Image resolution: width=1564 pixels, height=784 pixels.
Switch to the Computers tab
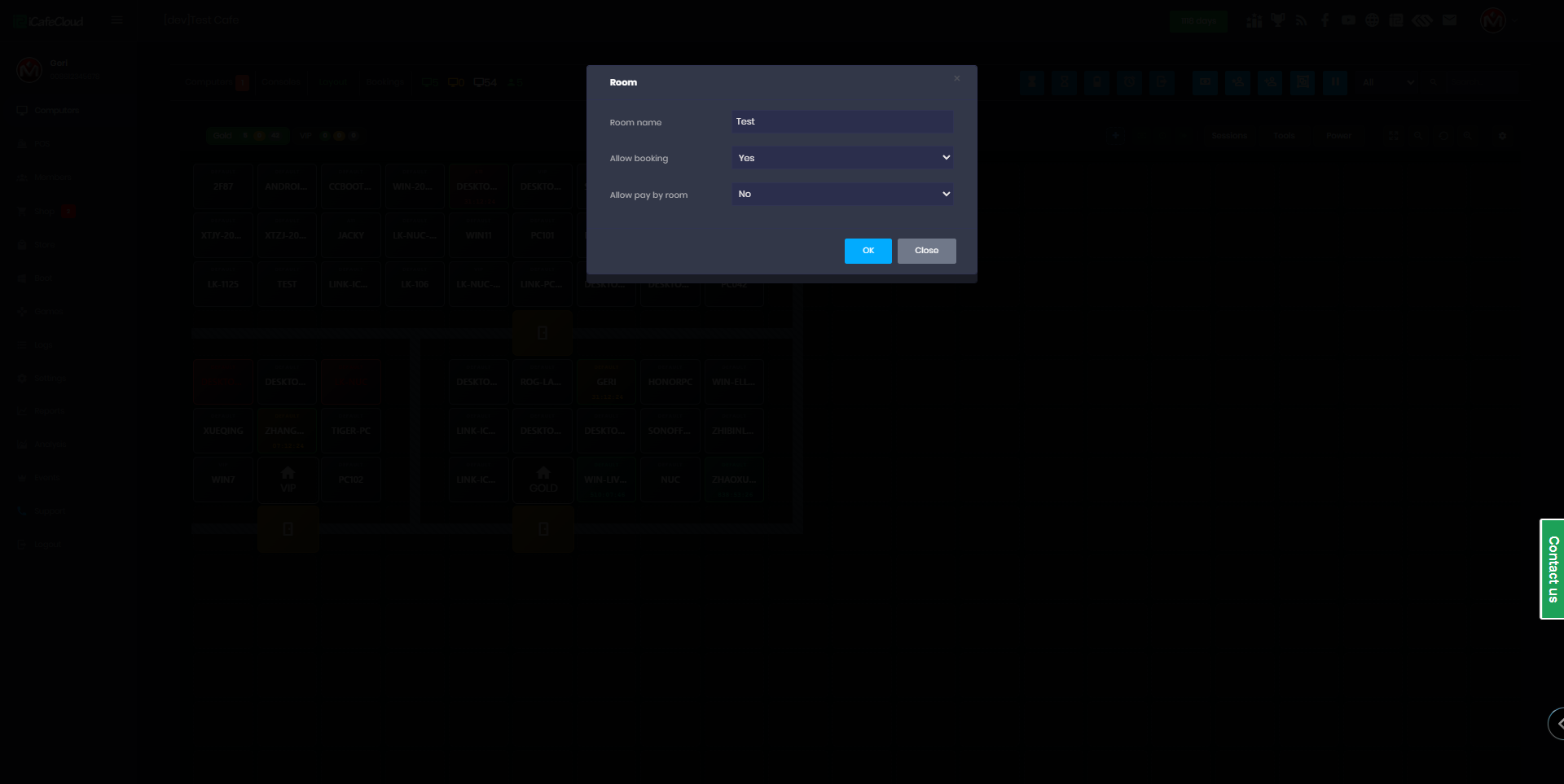pos(209,82)
